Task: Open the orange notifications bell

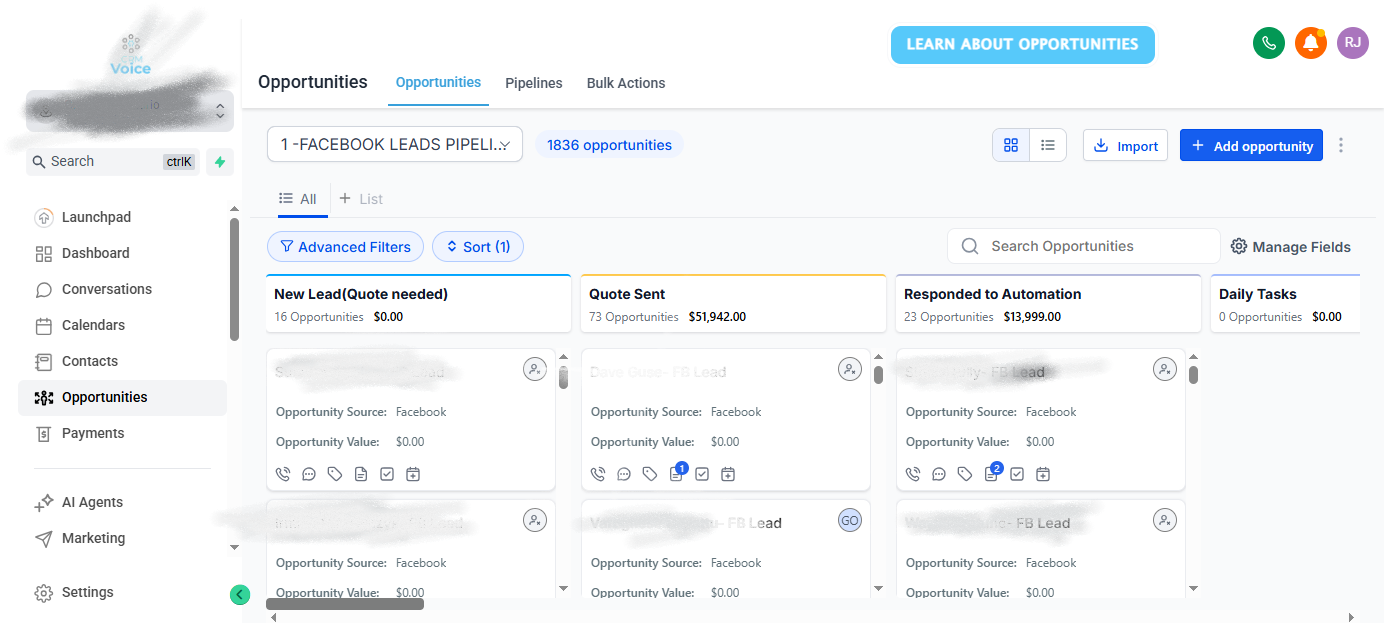Action: 1311,43
